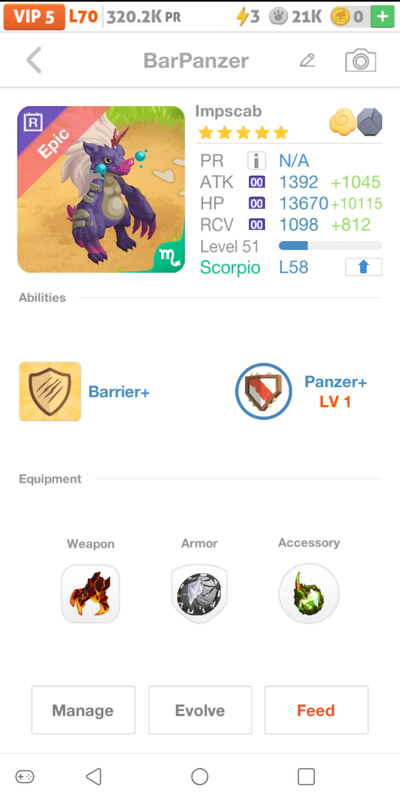Select the Armor equipment slot
The image size is (400, 800).
199,594
